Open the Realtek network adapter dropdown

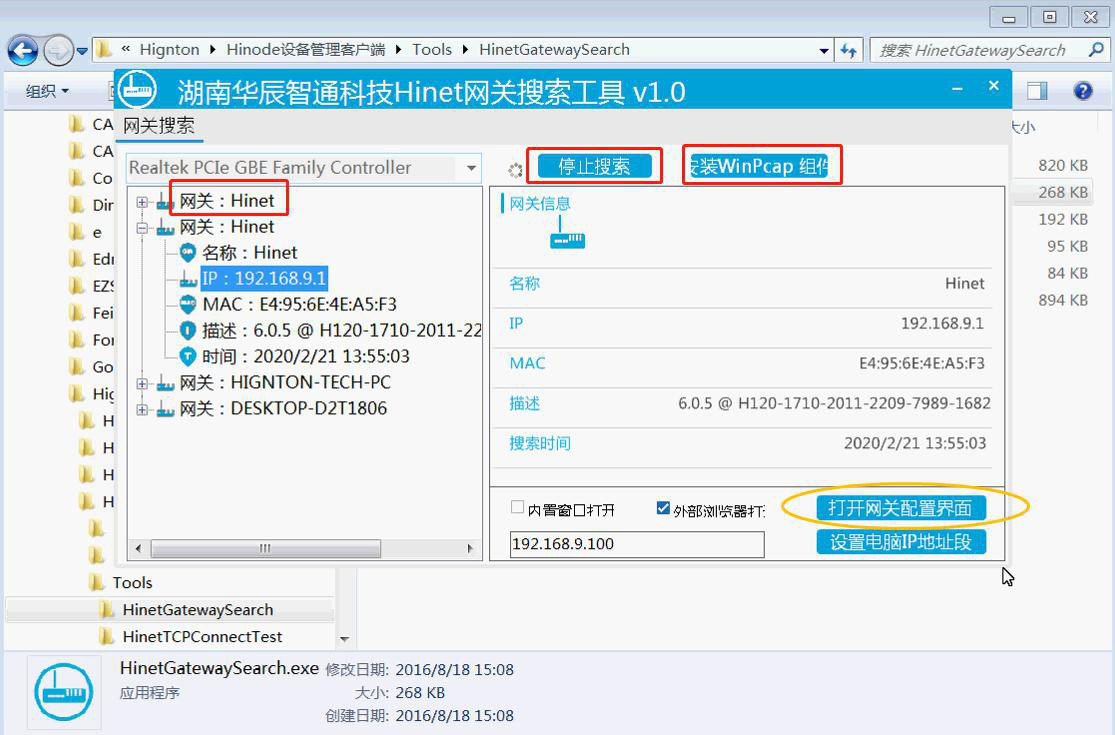(x=471, y=168)
